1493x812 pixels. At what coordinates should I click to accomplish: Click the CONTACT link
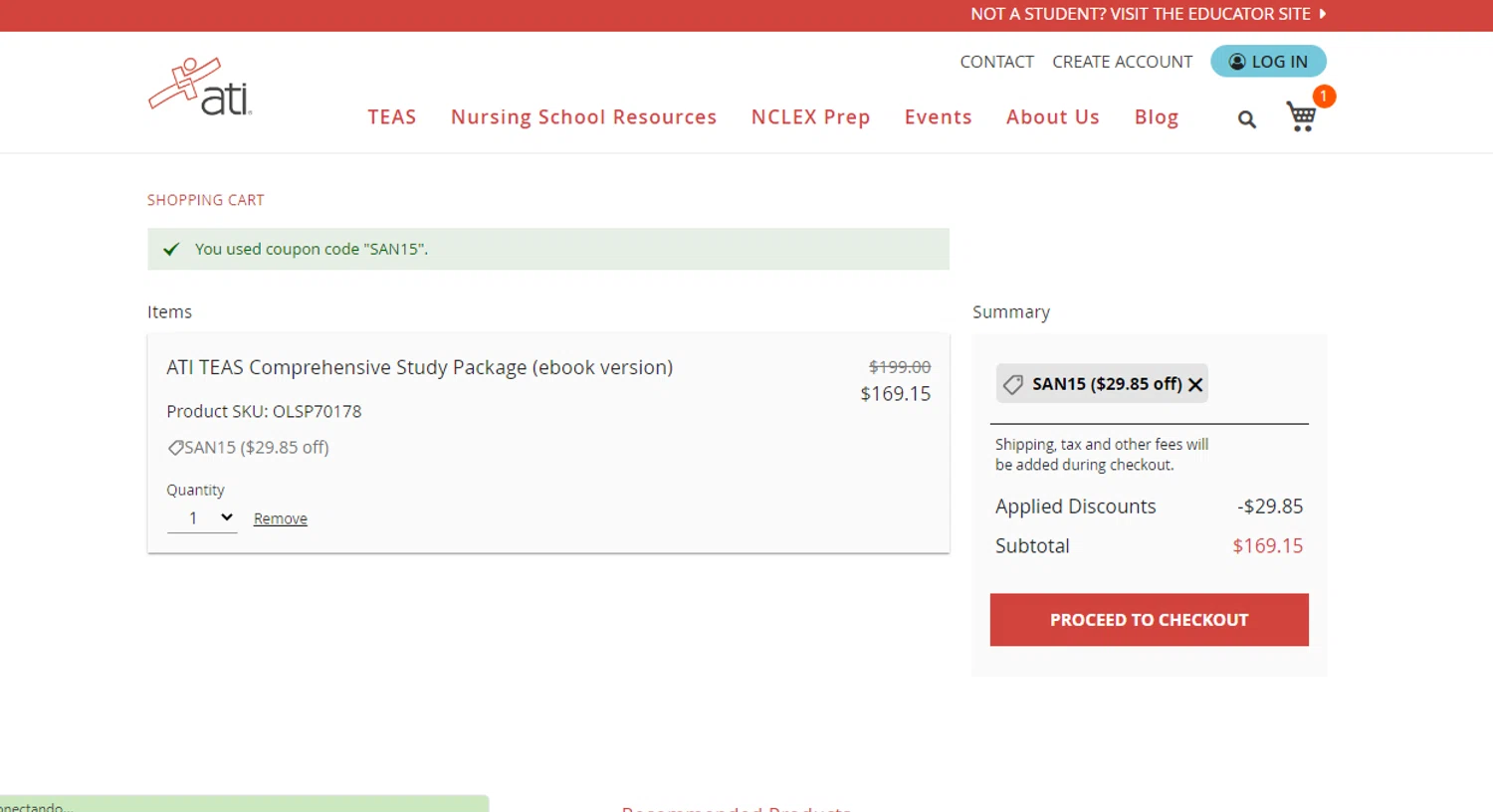click(996, 62)
